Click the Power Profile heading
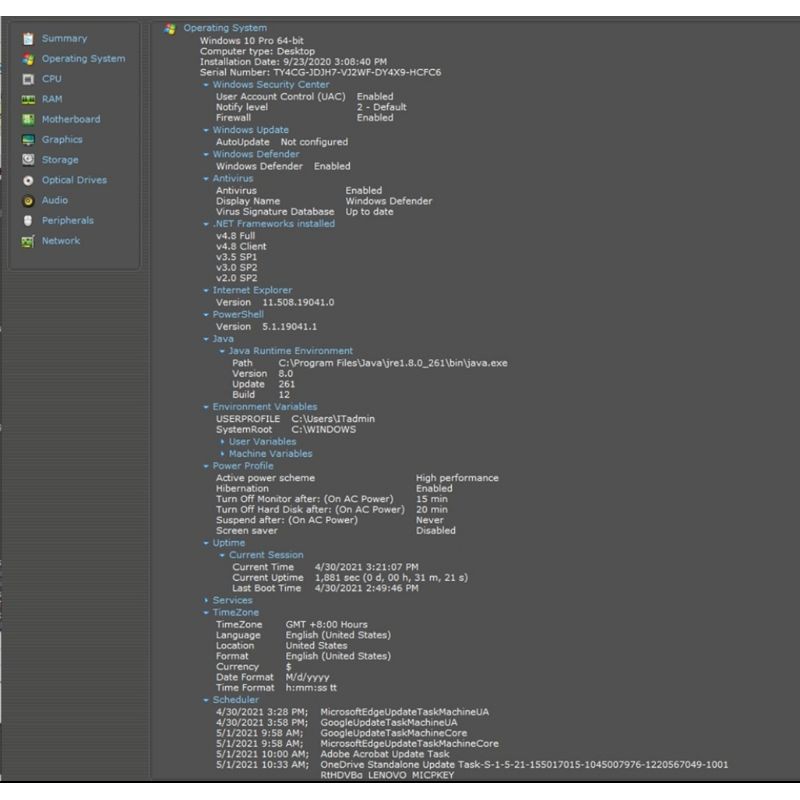The height and width of the screenshot is (800, 800). click(242, 466)
